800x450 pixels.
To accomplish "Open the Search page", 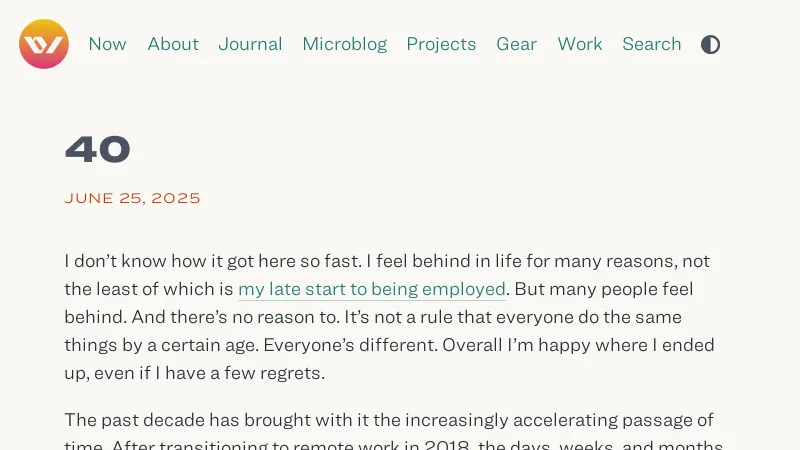I will [651, 44].
